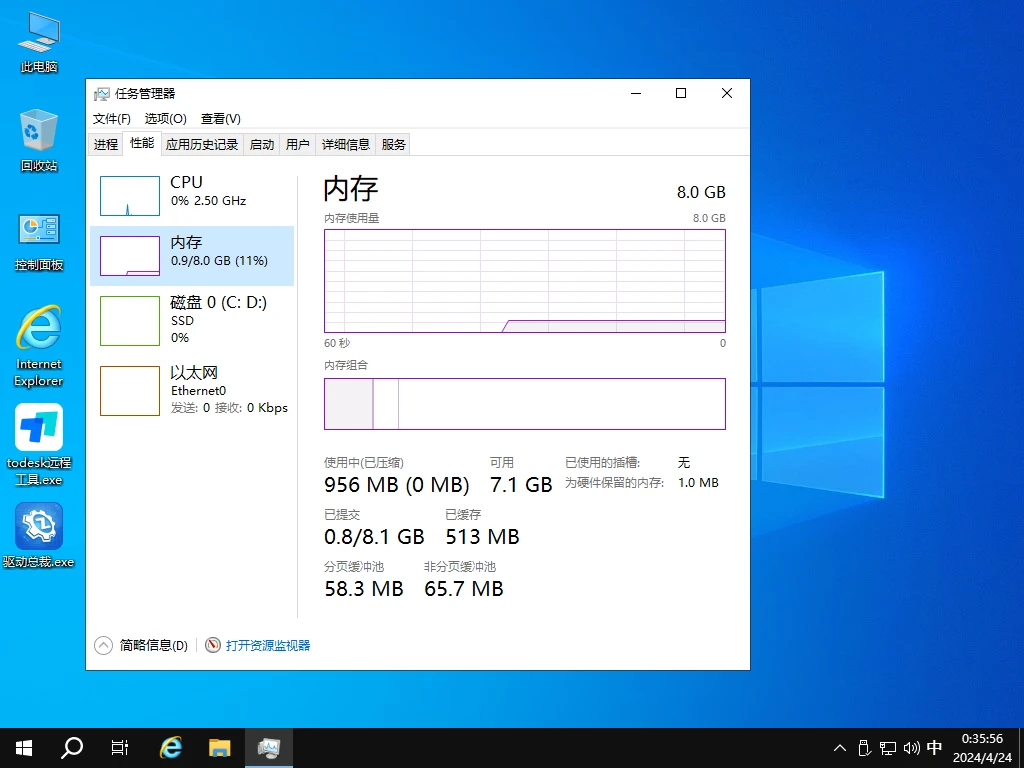The width and height of the screenshot is (1024, 768).
Task: Click the resource monitor icon
Action: 213,645
